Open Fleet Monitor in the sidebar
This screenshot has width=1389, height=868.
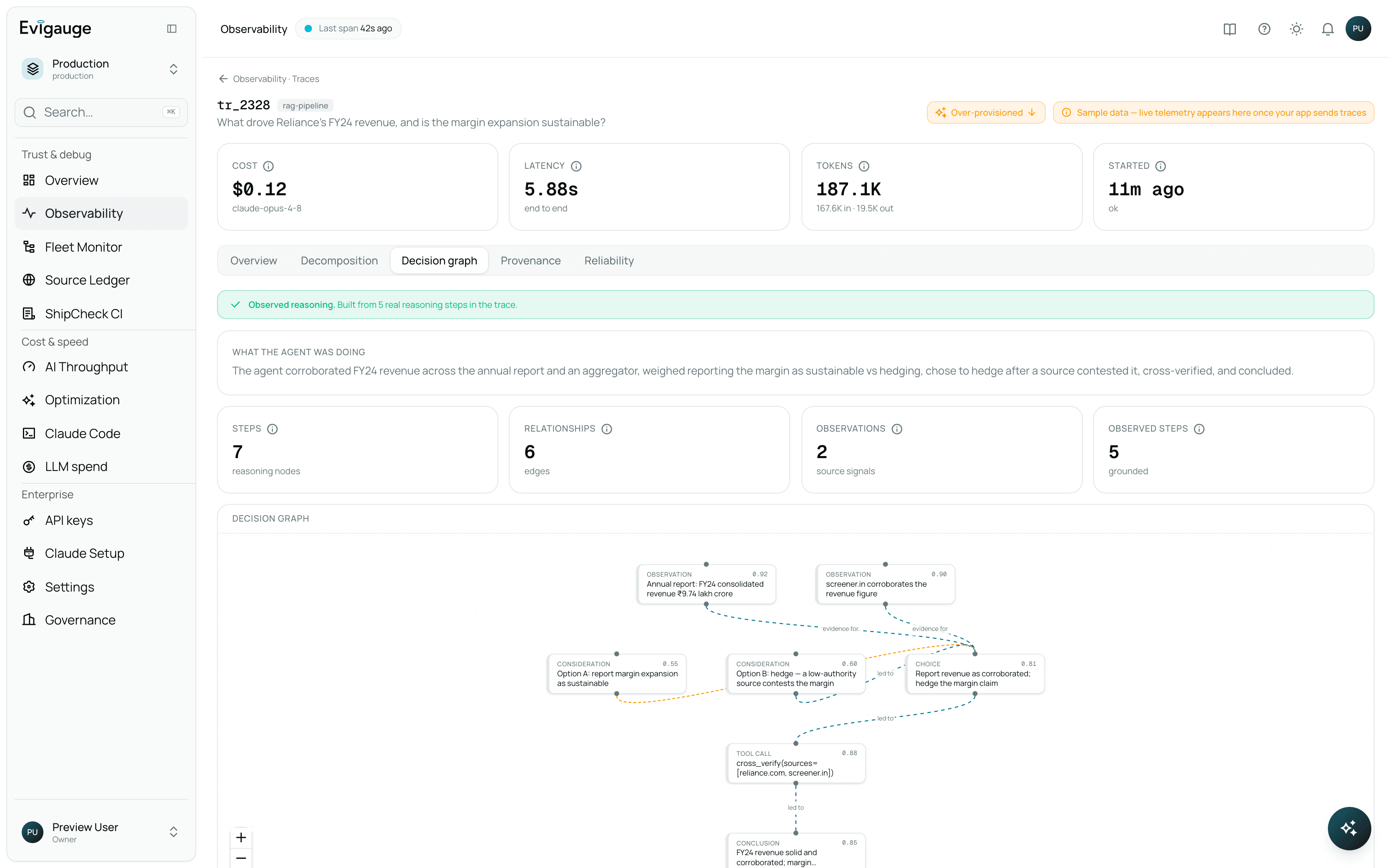tap(101, 247)
